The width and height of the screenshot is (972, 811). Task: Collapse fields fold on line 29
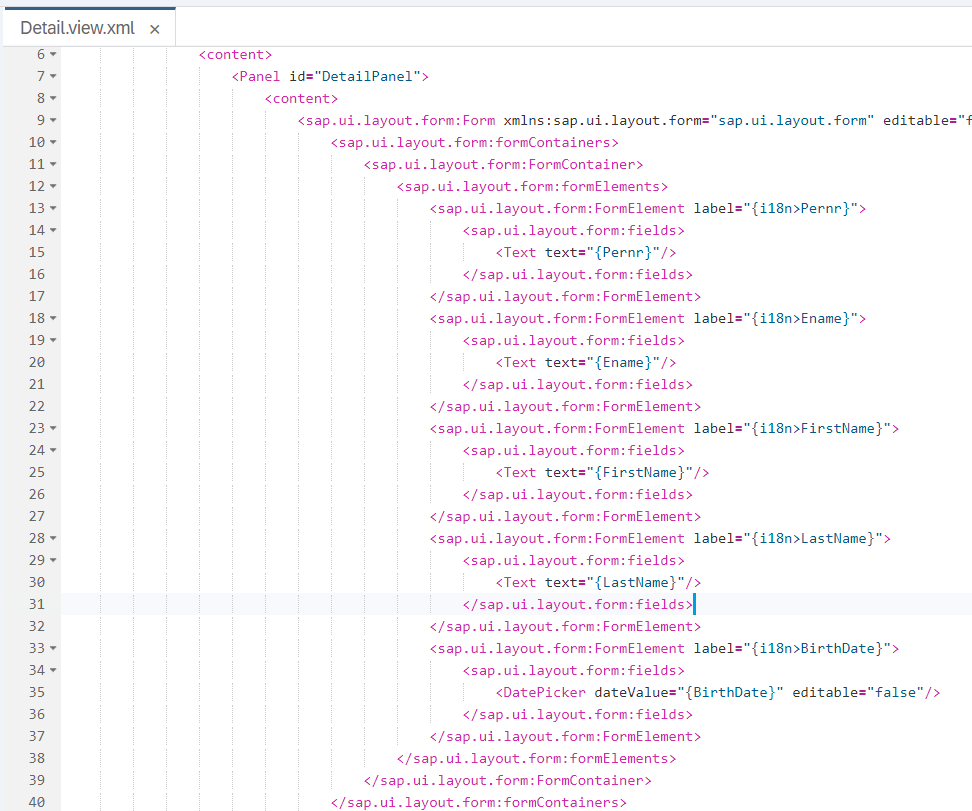coord(53,561)
